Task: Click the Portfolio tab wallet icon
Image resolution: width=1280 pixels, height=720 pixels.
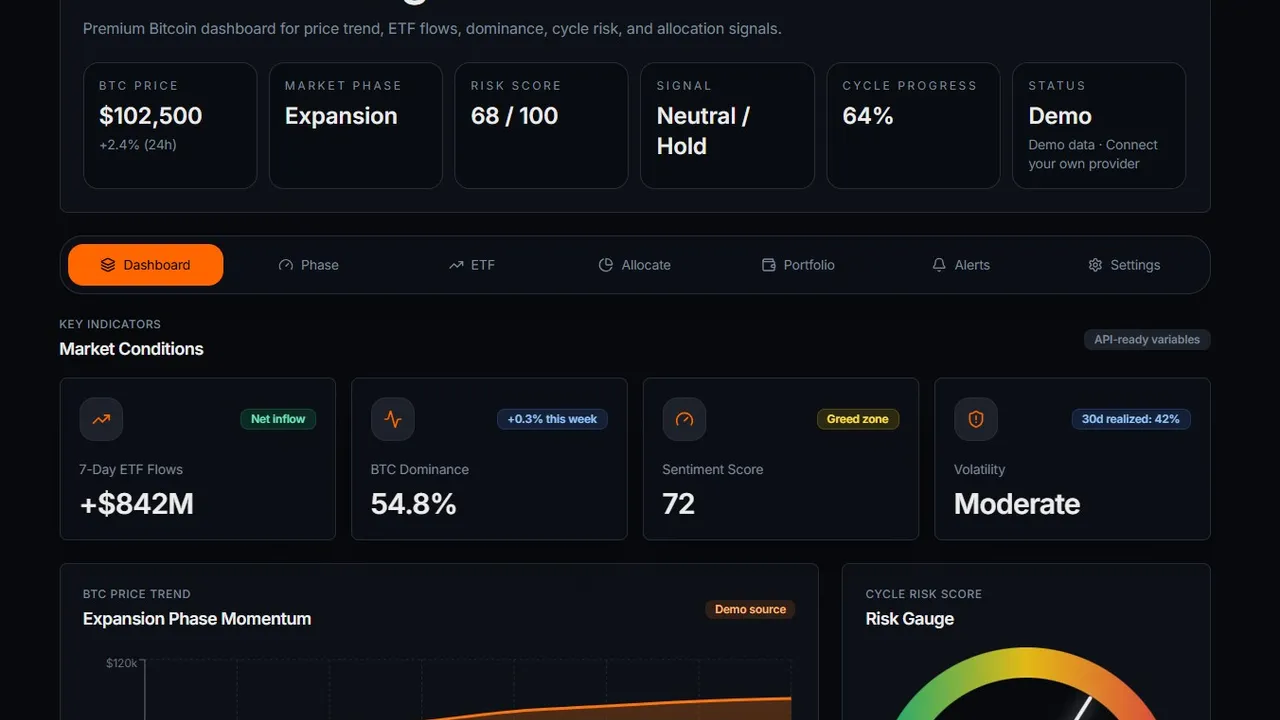Action: (769, 265)
